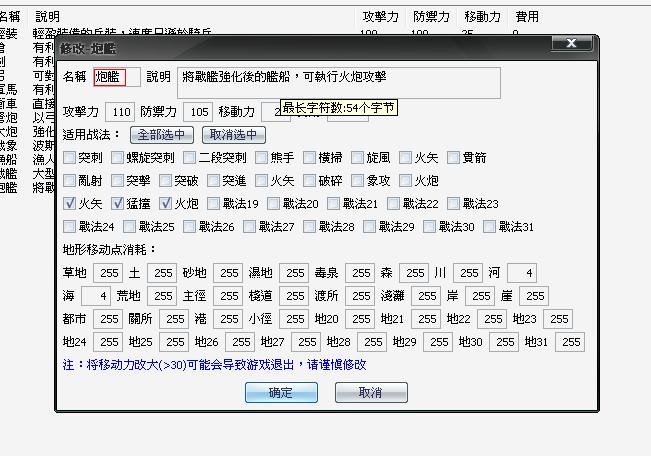Click the 費用 column header in background list

coord(527,17)
